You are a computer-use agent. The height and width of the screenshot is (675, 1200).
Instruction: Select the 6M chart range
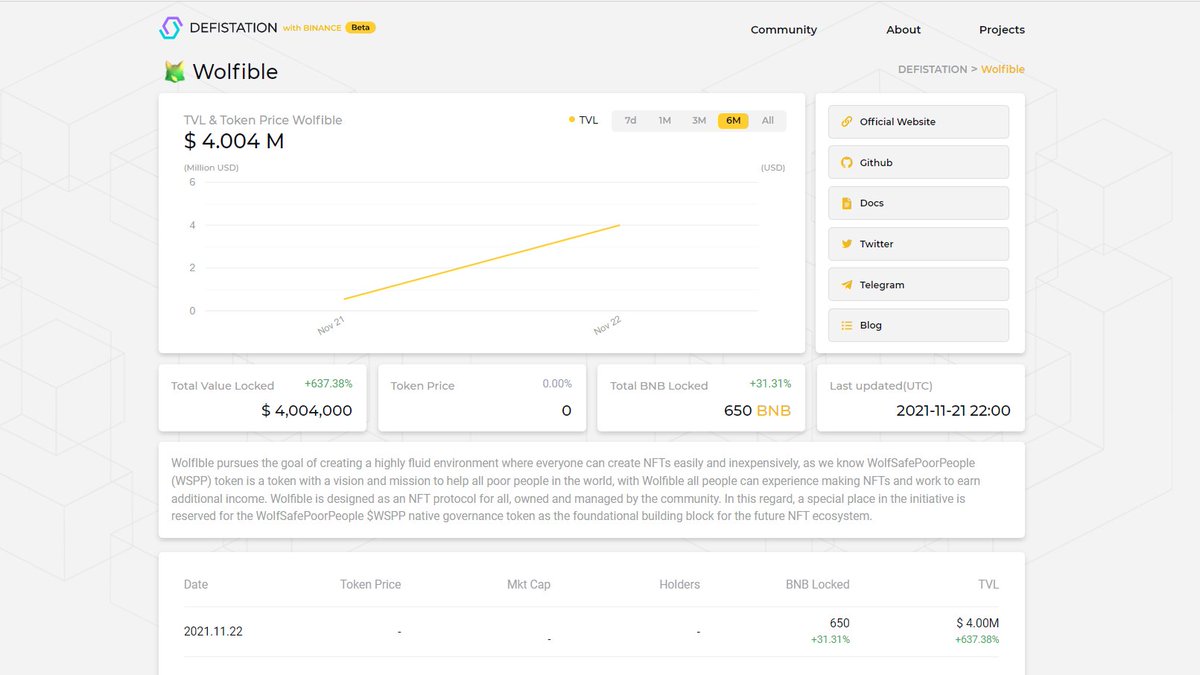[x=733, y=120]
